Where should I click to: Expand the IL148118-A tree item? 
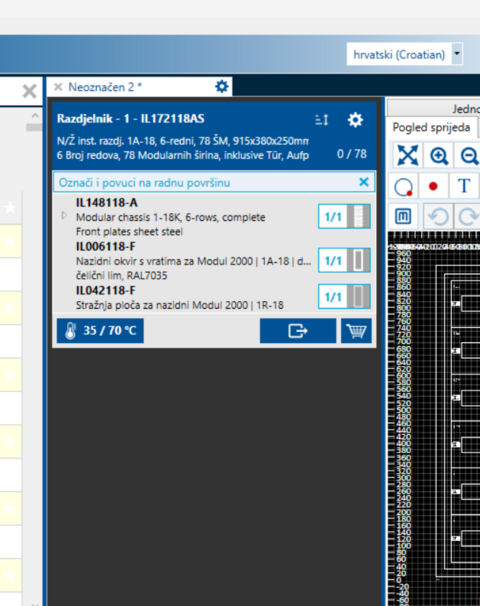[x=64, y=216]
